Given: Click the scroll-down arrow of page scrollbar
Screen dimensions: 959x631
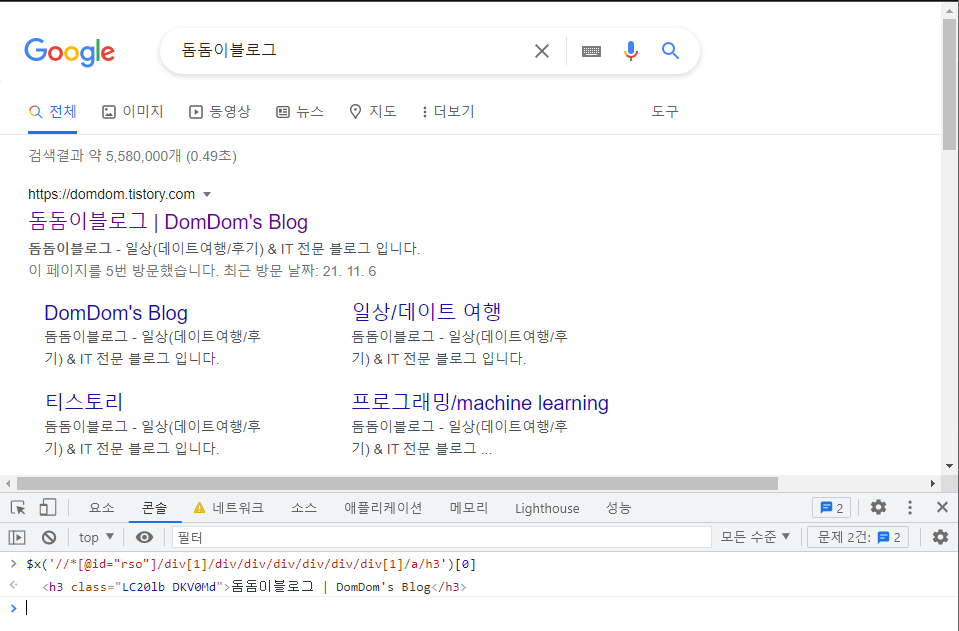Looking at the screenshot, I should tap(949, 466).
